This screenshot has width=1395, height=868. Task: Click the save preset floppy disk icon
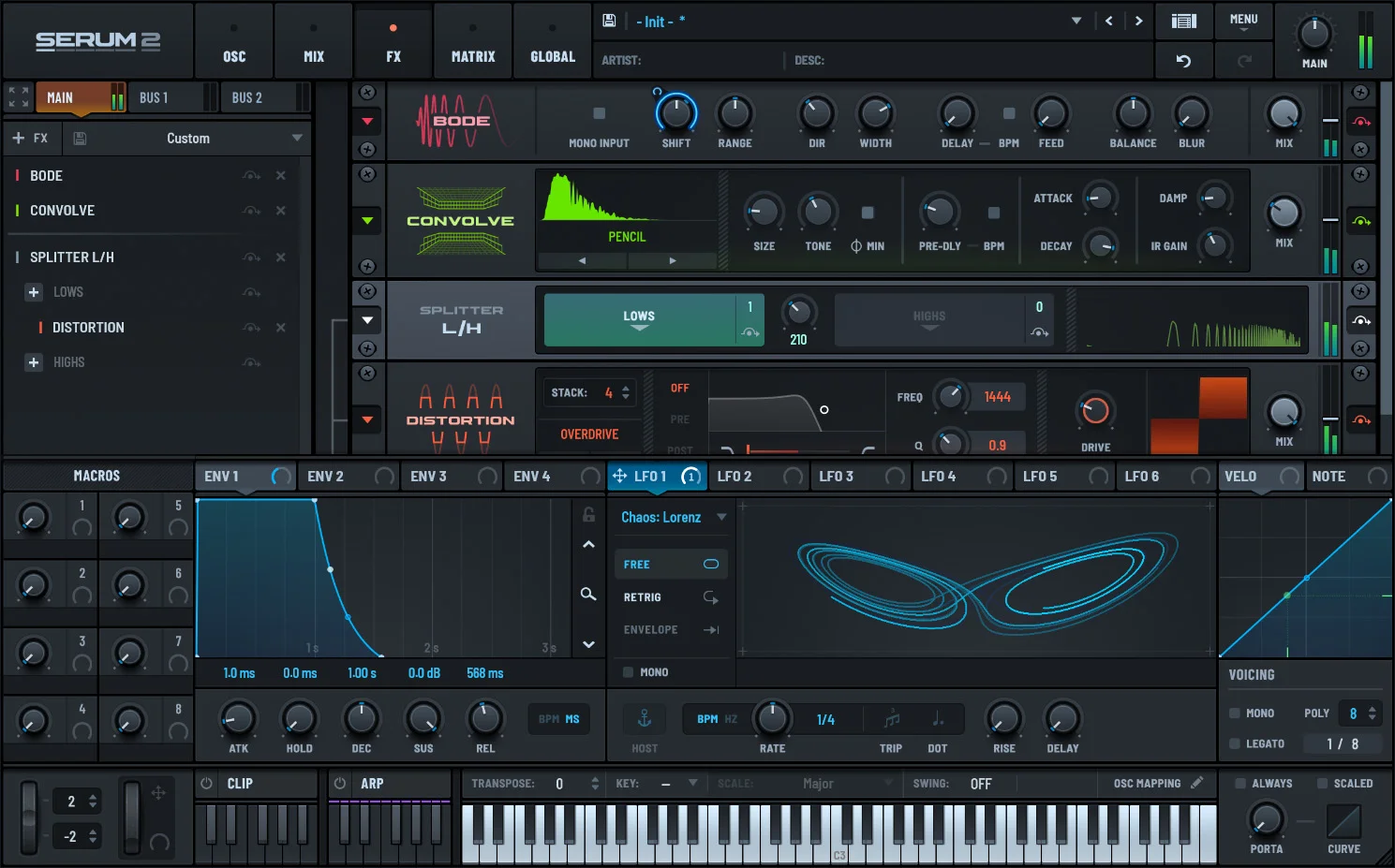(609, 21)
